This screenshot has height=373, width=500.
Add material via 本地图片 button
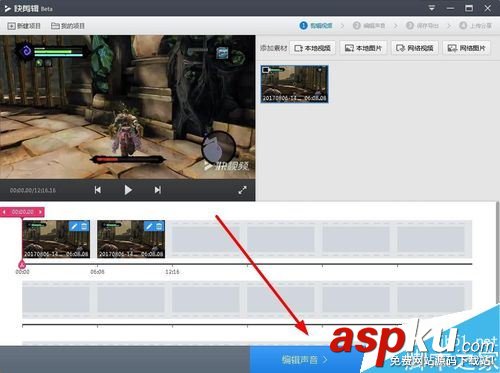pyautogui.click(x=363, y=48)
